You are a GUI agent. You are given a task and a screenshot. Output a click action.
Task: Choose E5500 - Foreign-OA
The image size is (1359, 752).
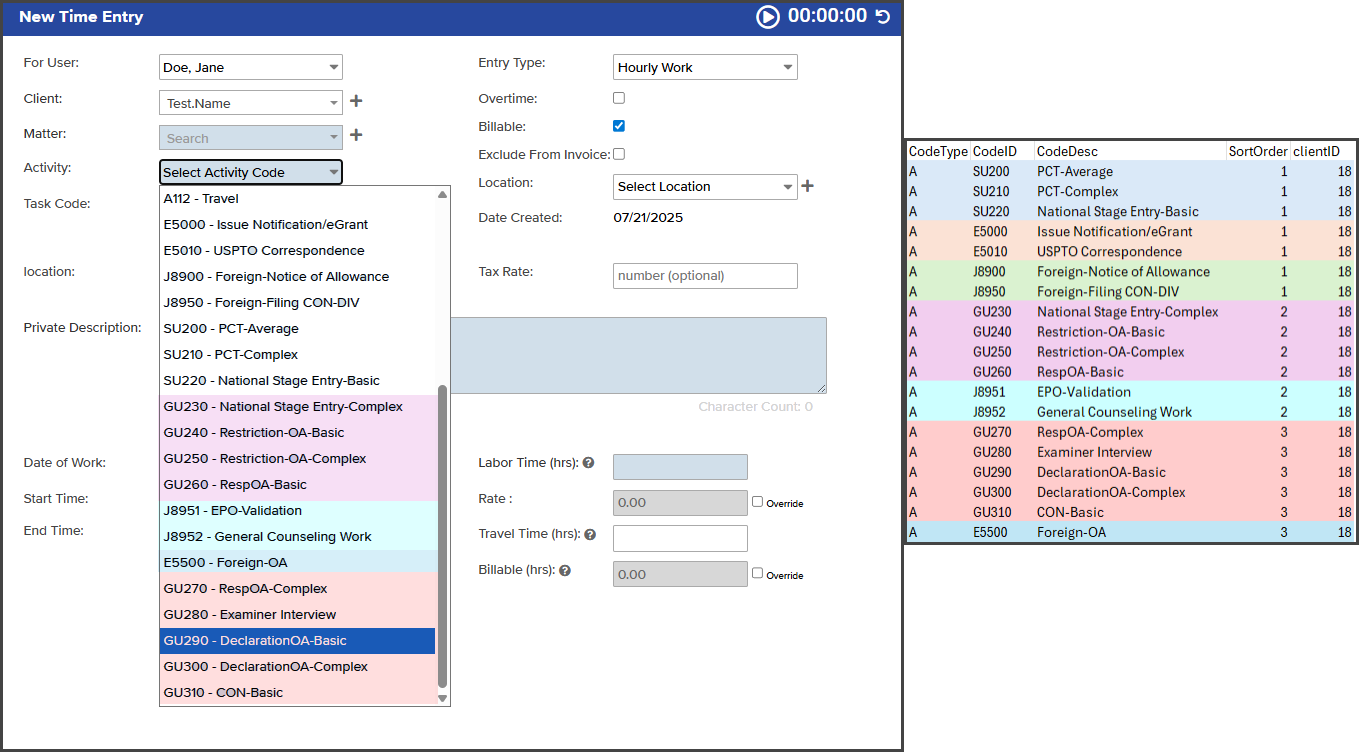tap(298, 563)
